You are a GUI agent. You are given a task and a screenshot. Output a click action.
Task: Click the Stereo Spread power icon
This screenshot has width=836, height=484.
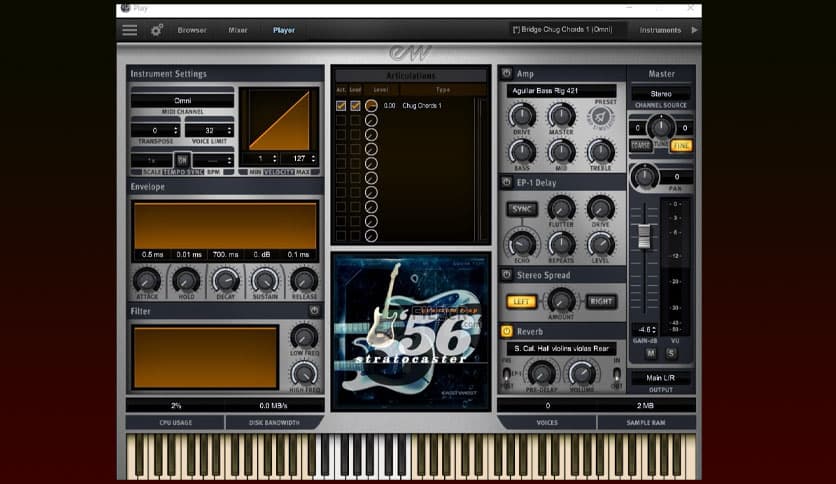click(507, 275)
